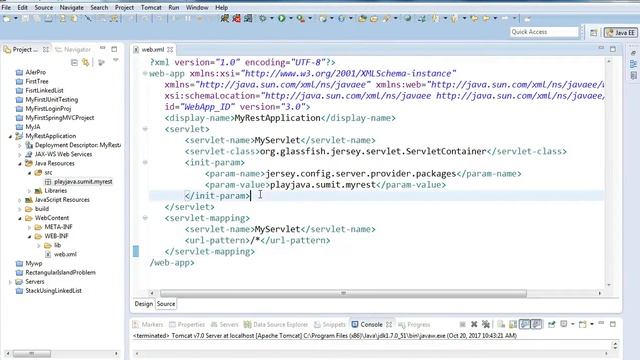640x360 pixels.
Task: Maximize the web.xml editor area
Action: tap(613, 49)
